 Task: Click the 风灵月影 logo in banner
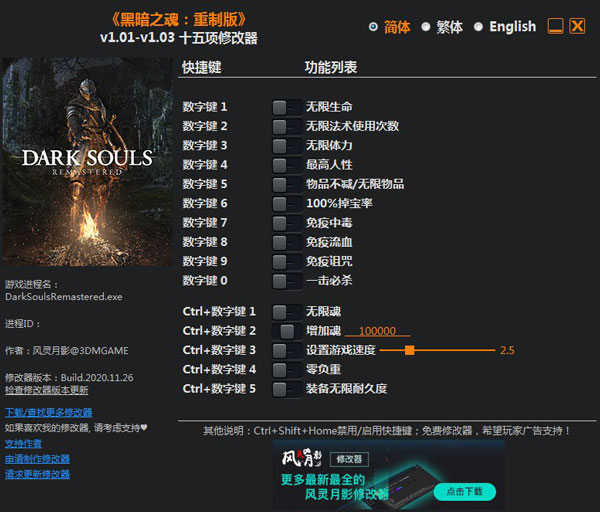pos(302,458)
